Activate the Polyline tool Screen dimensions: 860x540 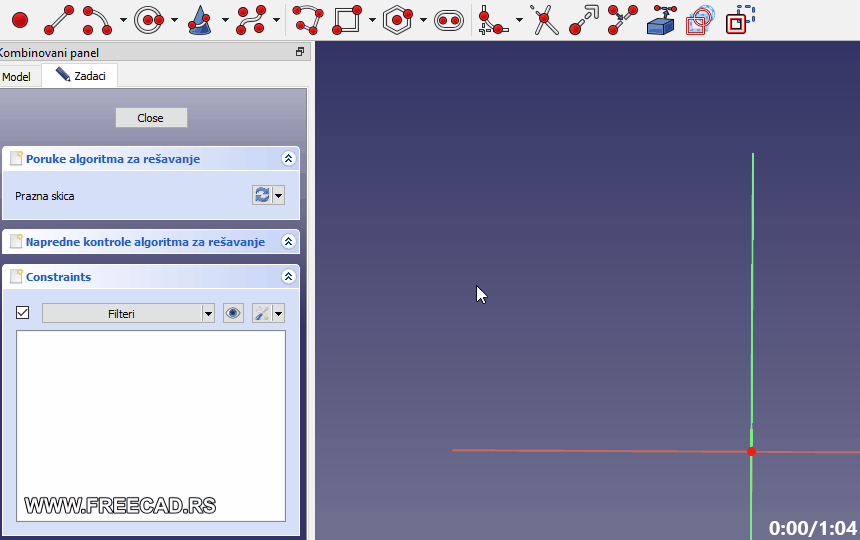[x=308, y=19]
